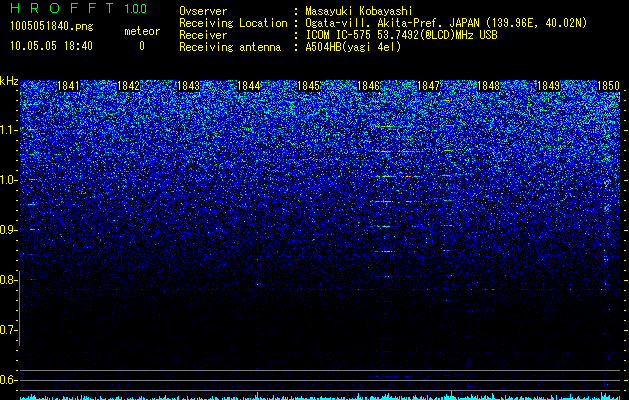The width and height of the screenshot is (629, 400).
Task: Click the 1.1 frequency axis label
Action: tap(8, 130)
